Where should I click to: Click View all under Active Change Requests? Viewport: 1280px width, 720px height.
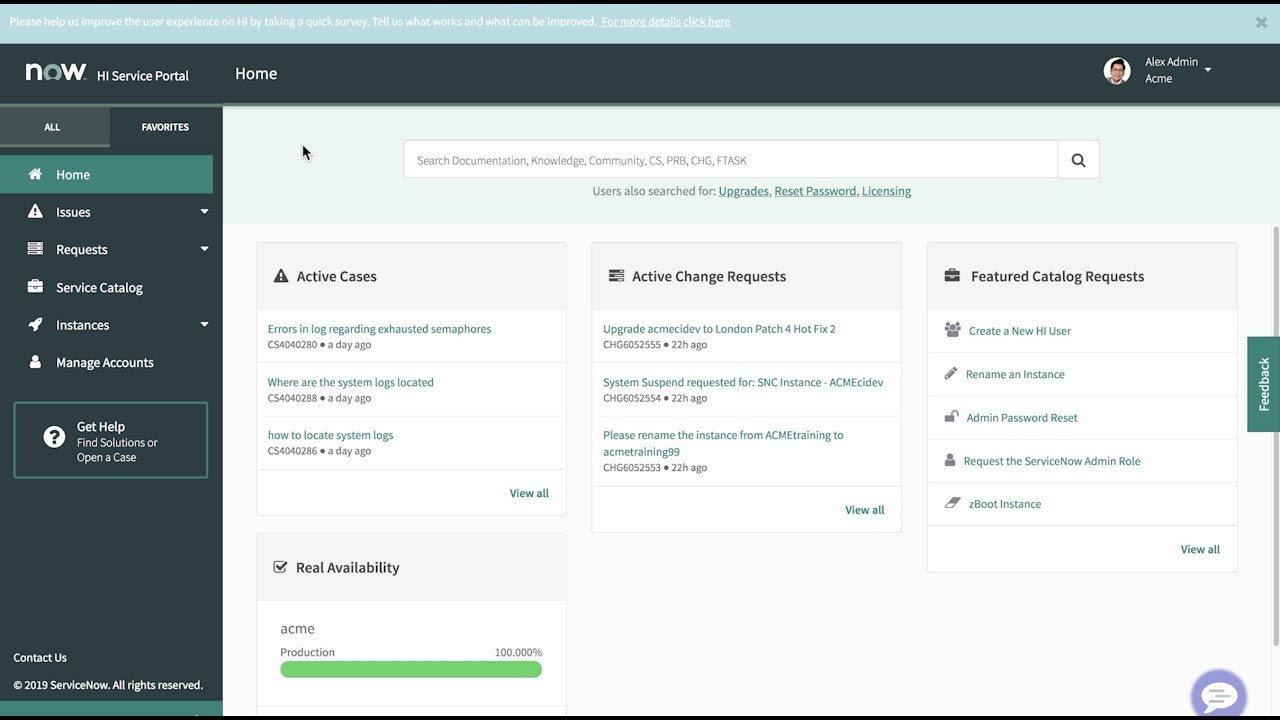[x=864, y=510]
